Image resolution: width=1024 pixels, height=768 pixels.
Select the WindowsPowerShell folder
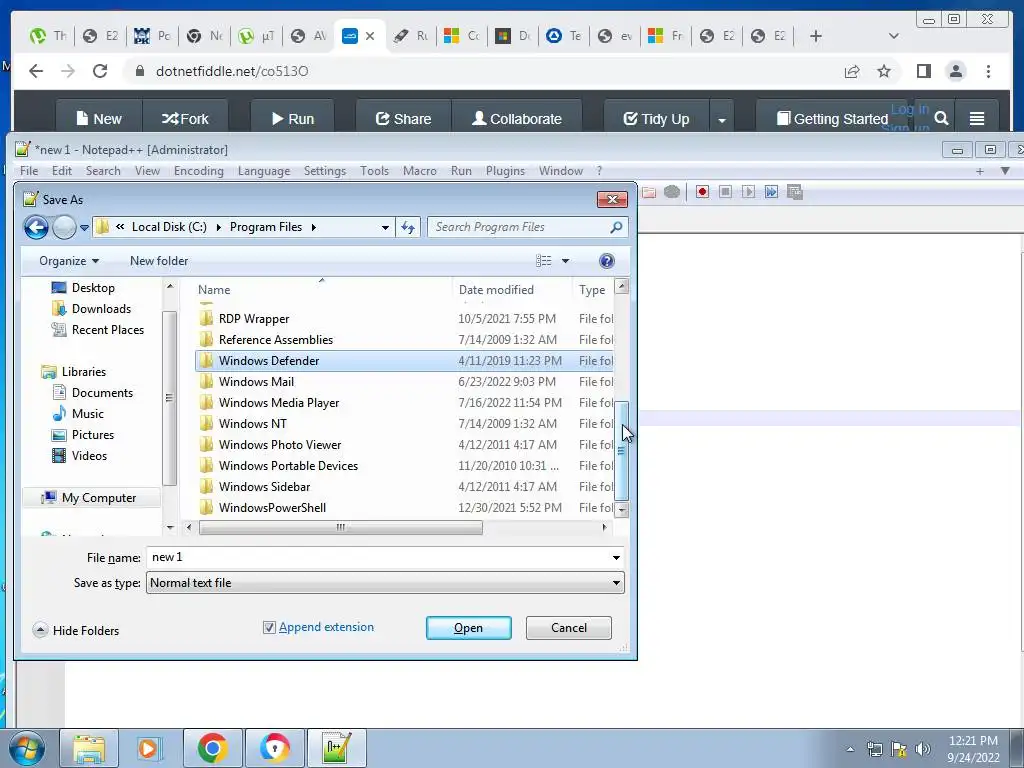click(404, 508)
